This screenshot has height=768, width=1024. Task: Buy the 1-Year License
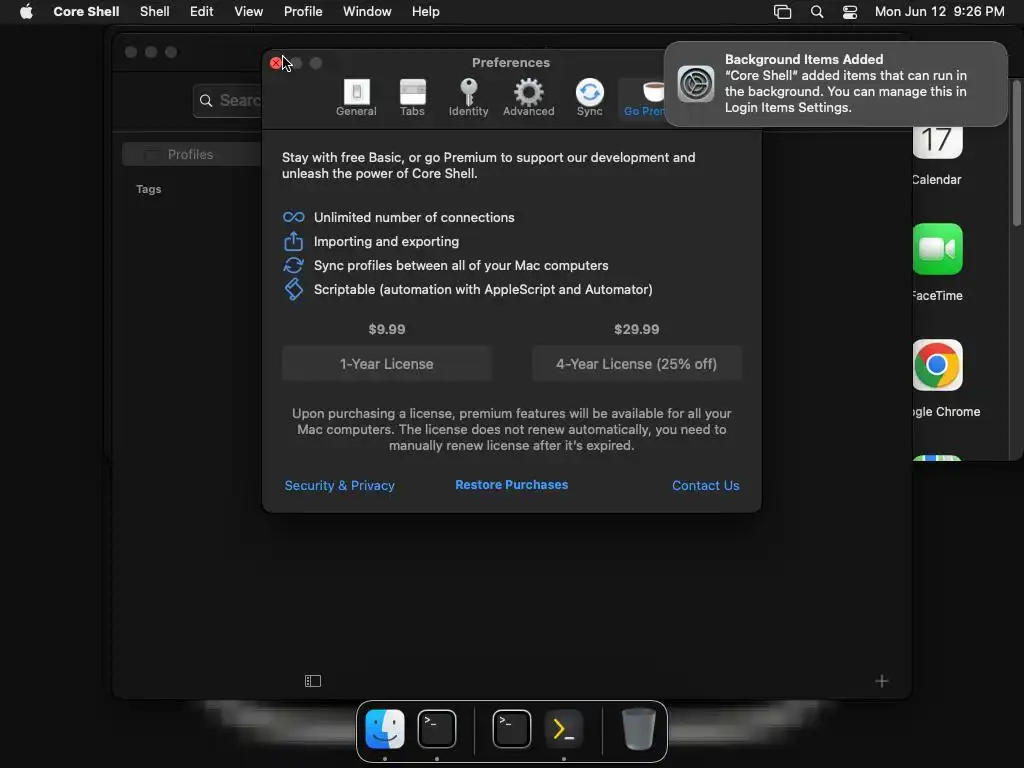click(386, 364)
